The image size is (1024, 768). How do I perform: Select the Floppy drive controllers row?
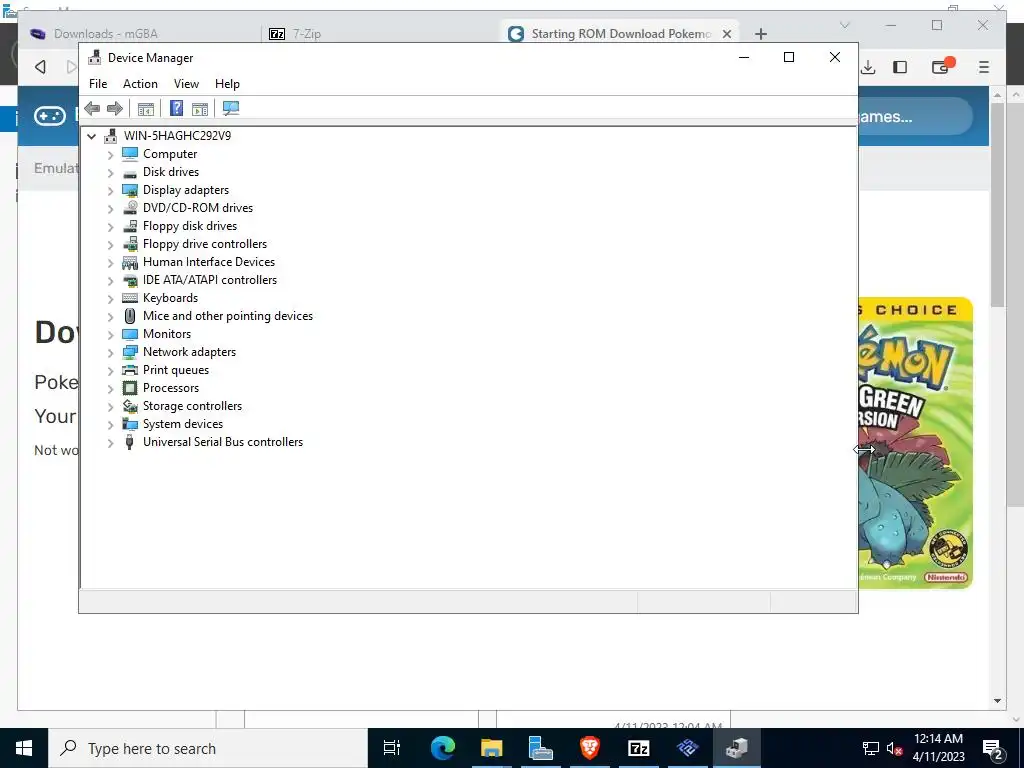tap(204, 244)
